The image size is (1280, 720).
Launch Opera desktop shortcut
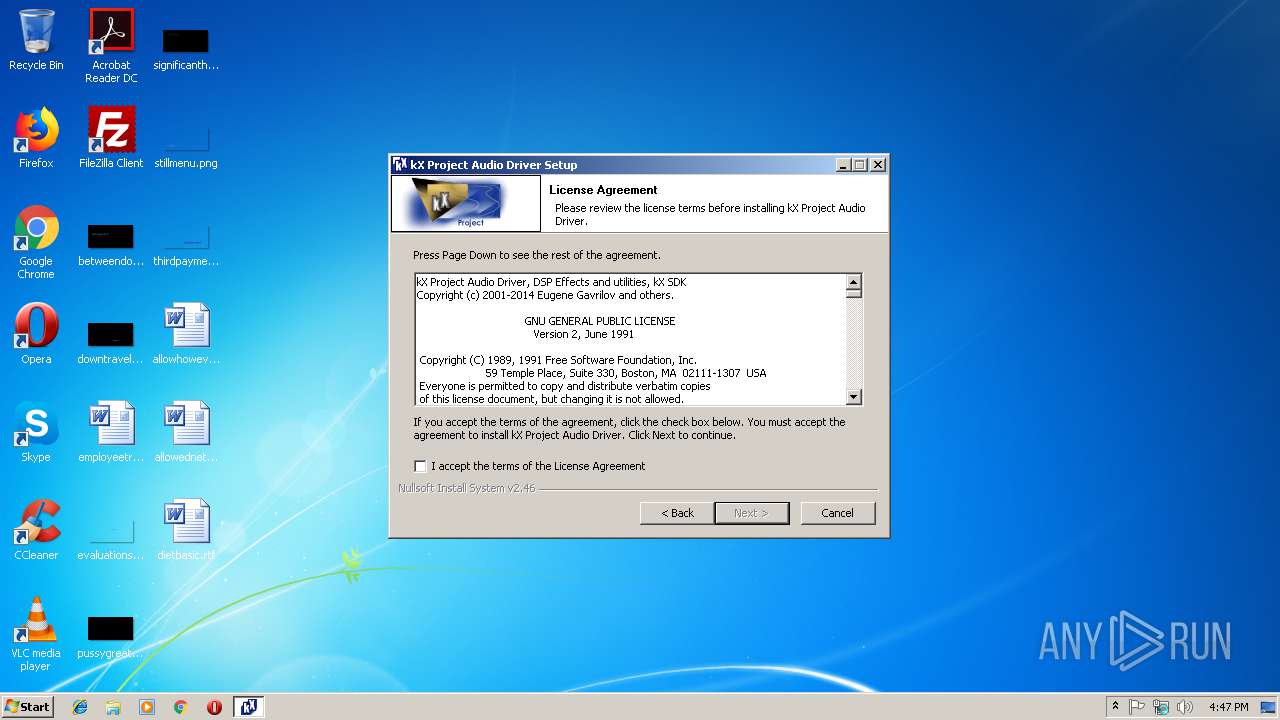(x=36, y=335)
